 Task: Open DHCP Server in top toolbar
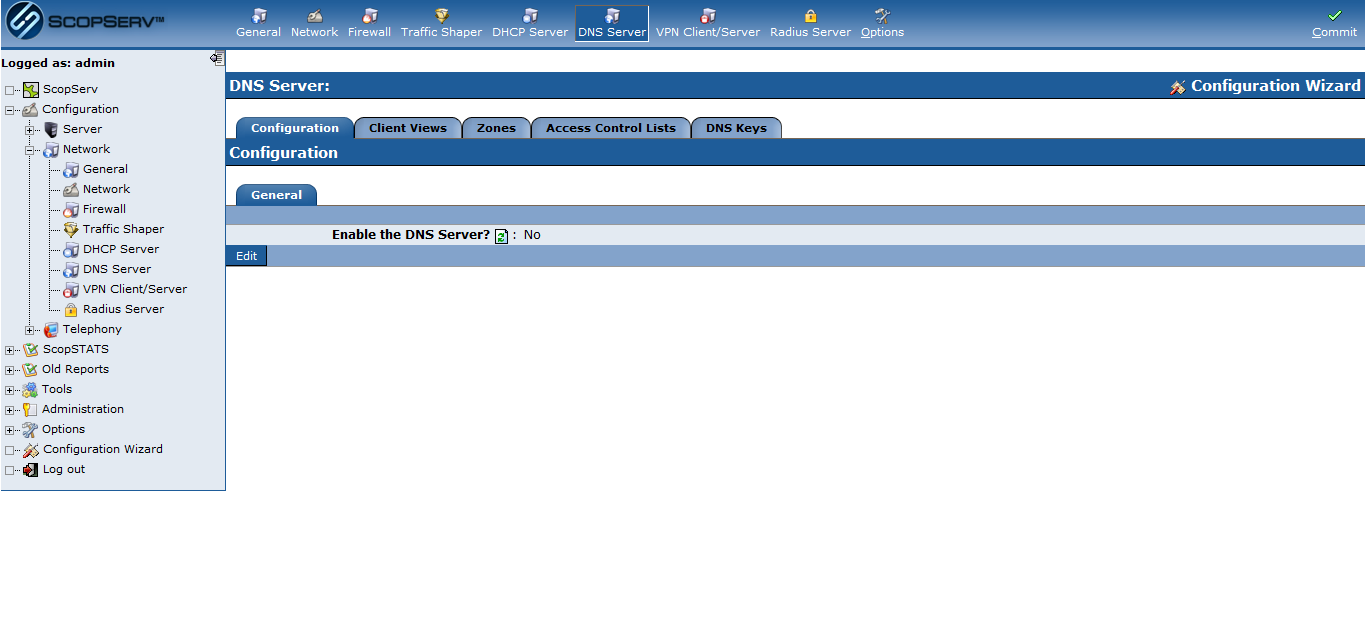tap(529, 23)
